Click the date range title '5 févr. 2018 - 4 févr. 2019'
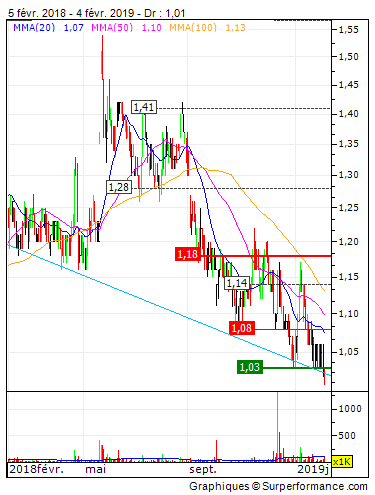The height and width of the screenshot is (495, 375). click(71, 13)
